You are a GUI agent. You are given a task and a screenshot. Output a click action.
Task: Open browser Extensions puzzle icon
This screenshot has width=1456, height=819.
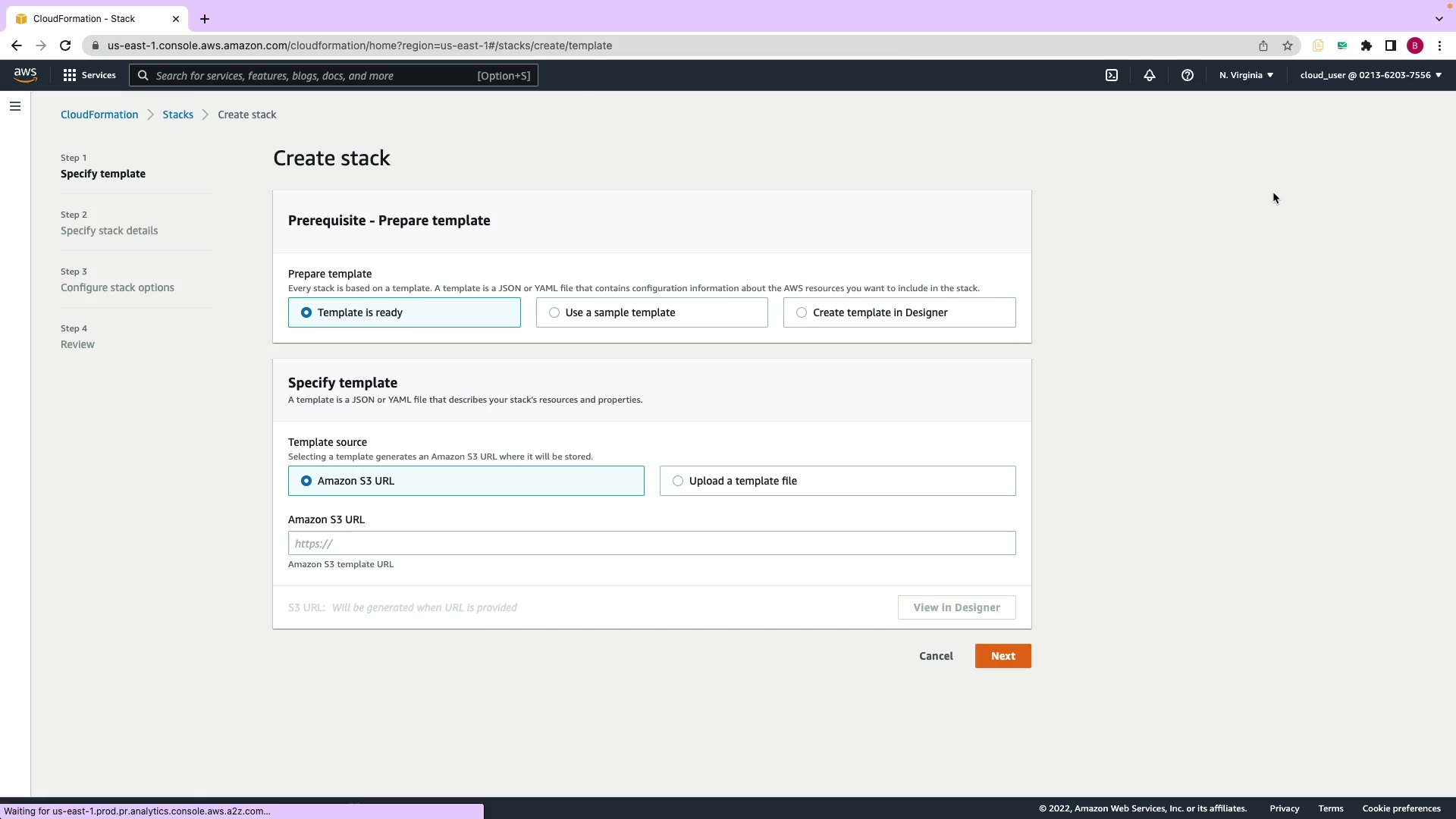(1367, 45)
